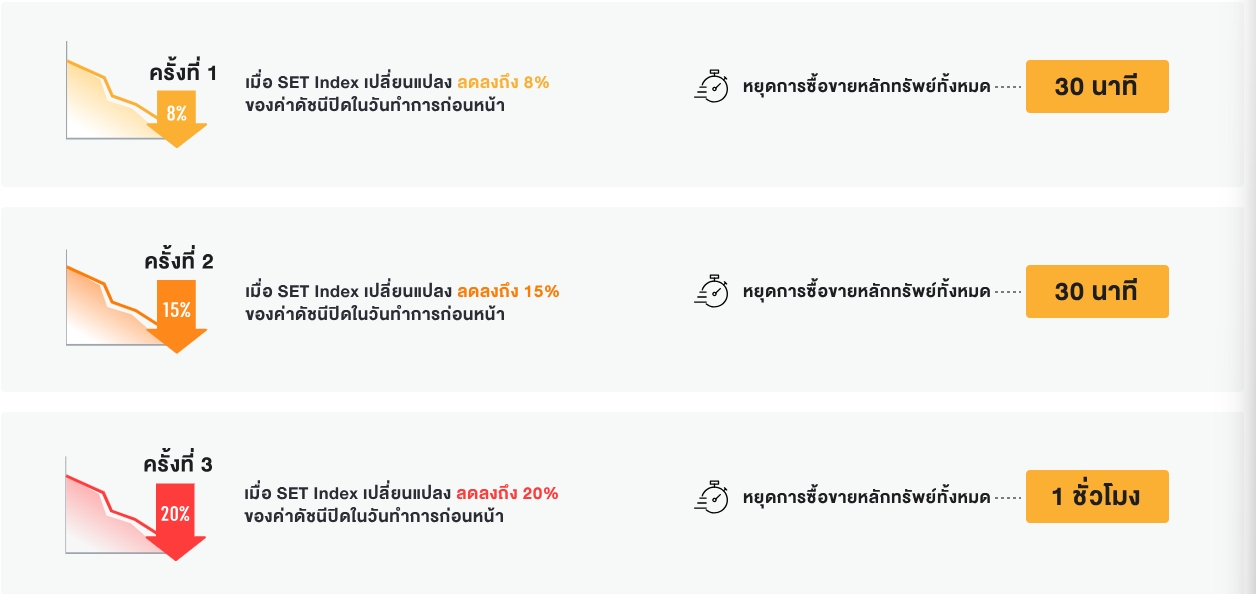This screenshot has width=1256, height=594.
Task: Click the 1 ชั่วโมง button
Action: coord(1097,496)
